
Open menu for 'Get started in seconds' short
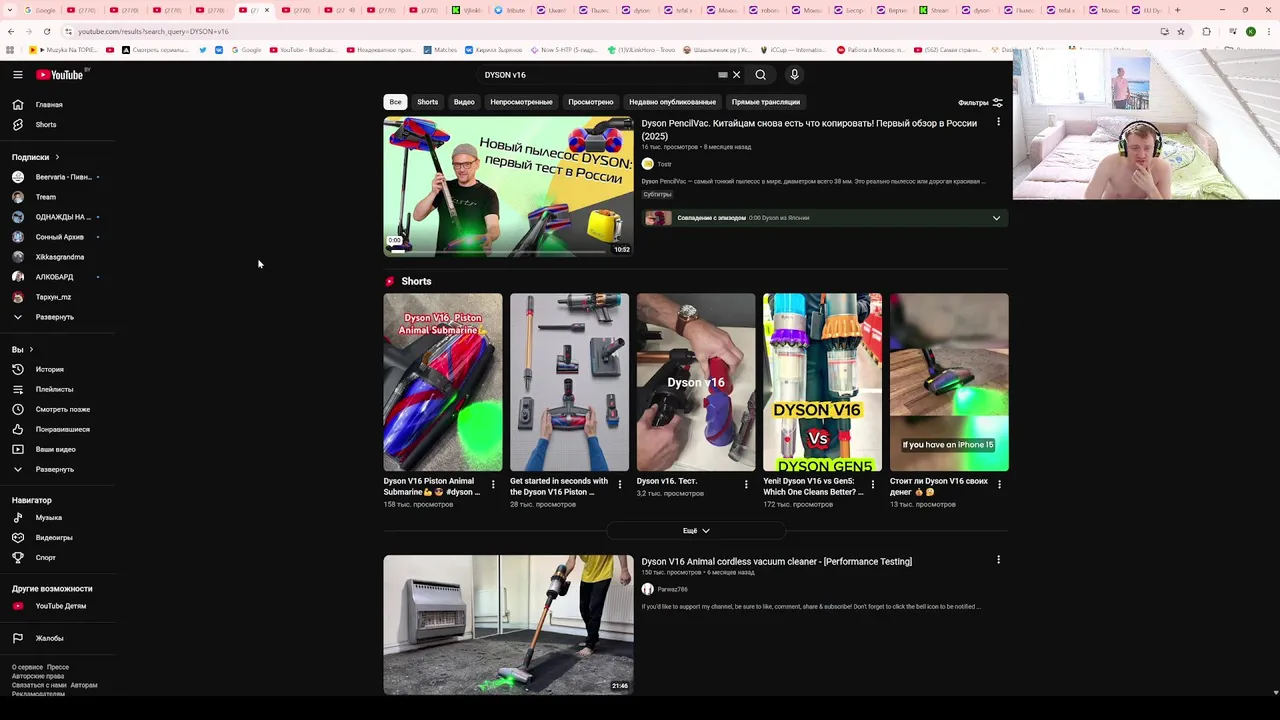619,485
